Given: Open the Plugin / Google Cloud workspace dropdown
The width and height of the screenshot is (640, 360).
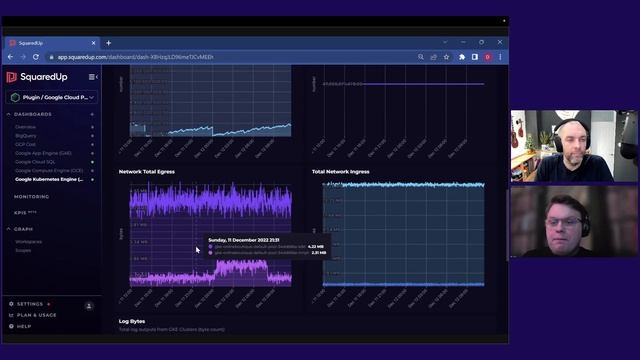Looking at the screenshot, I should [52, 97].
